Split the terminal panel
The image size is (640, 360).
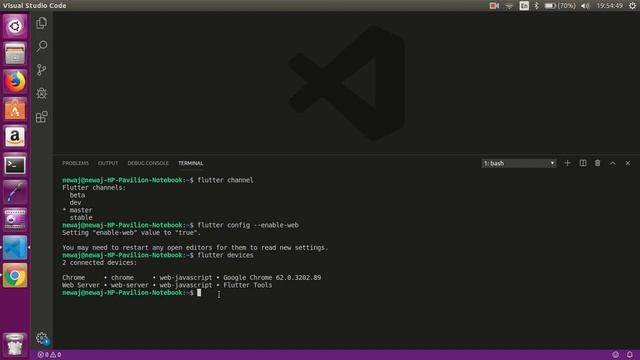coord(583,163)
